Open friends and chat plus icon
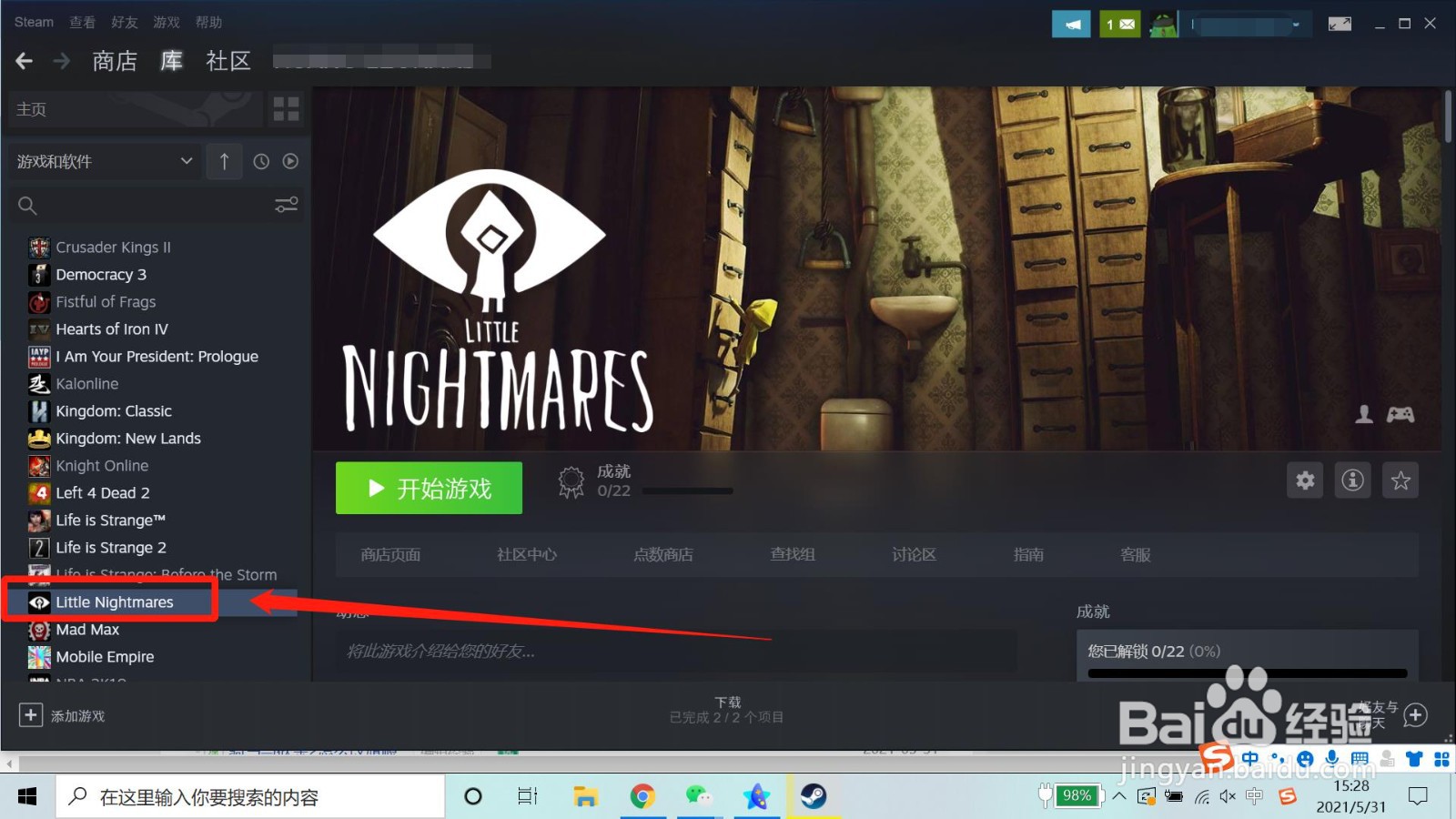Screen dimensions: 1456x819 (1415, 715)
